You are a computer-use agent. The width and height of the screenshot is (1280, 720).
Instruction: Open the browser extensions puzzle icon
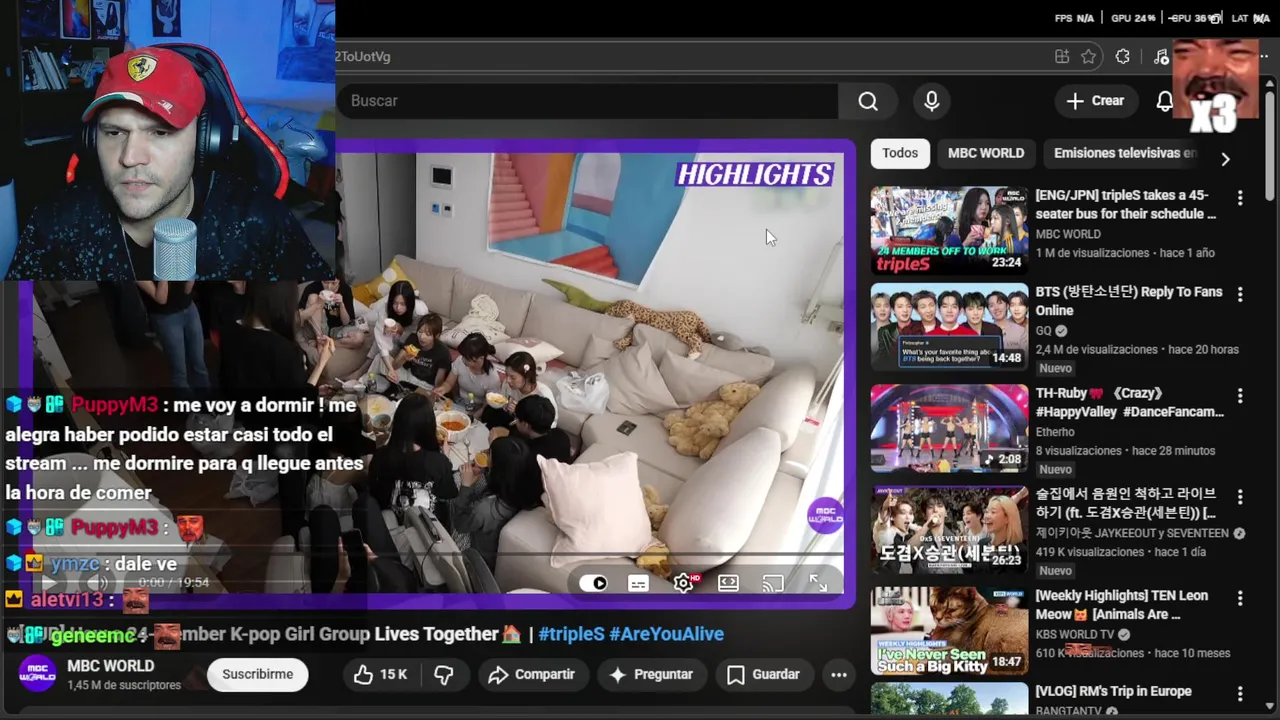pos(1123,57)
